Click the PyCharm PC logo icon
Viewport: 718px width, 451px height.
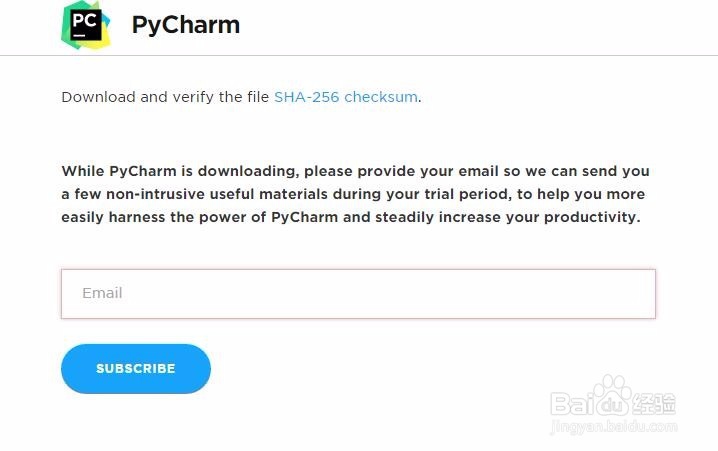pos(86,25)
